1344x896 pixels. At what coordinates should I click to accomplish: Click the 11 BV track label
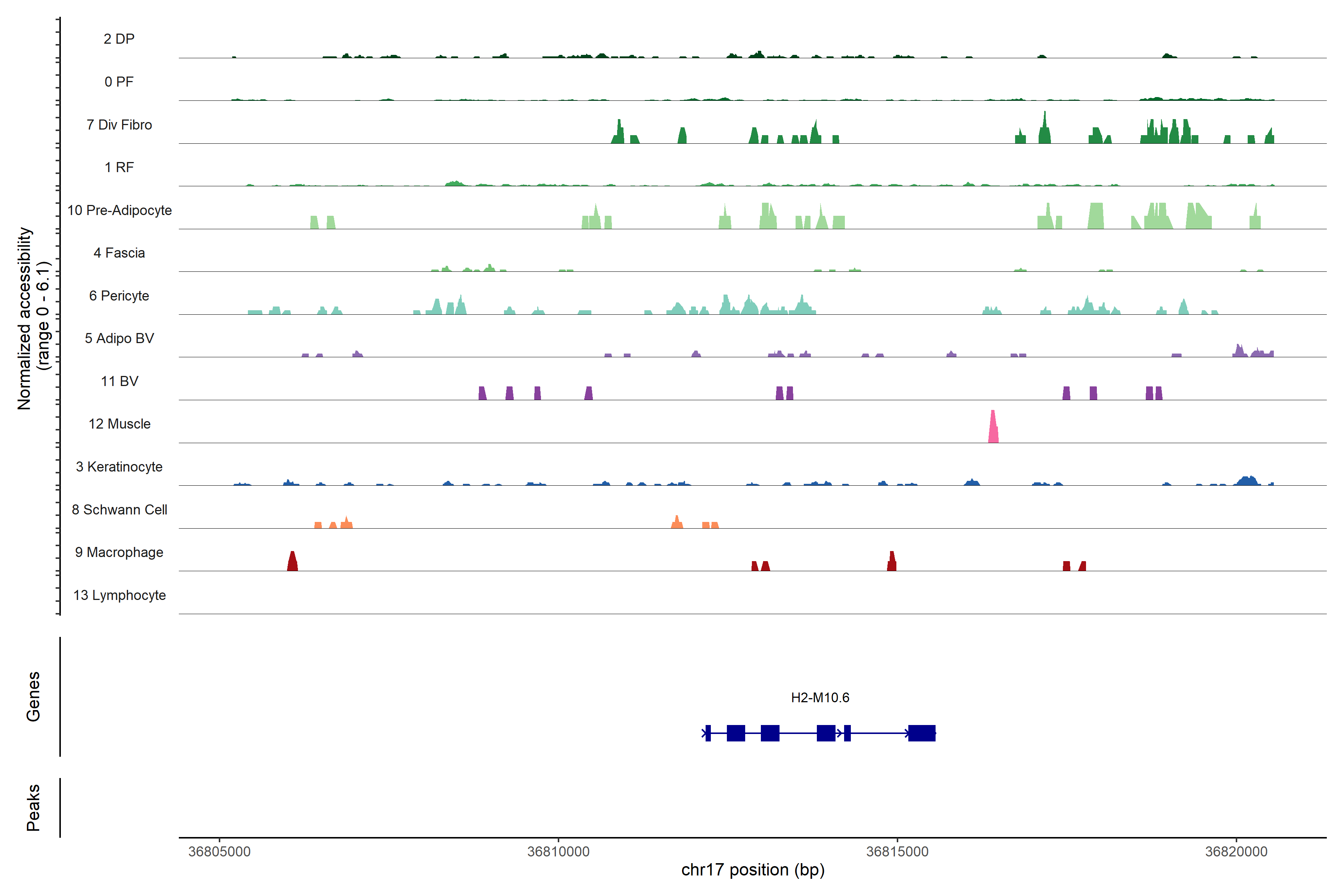point(119,381)
